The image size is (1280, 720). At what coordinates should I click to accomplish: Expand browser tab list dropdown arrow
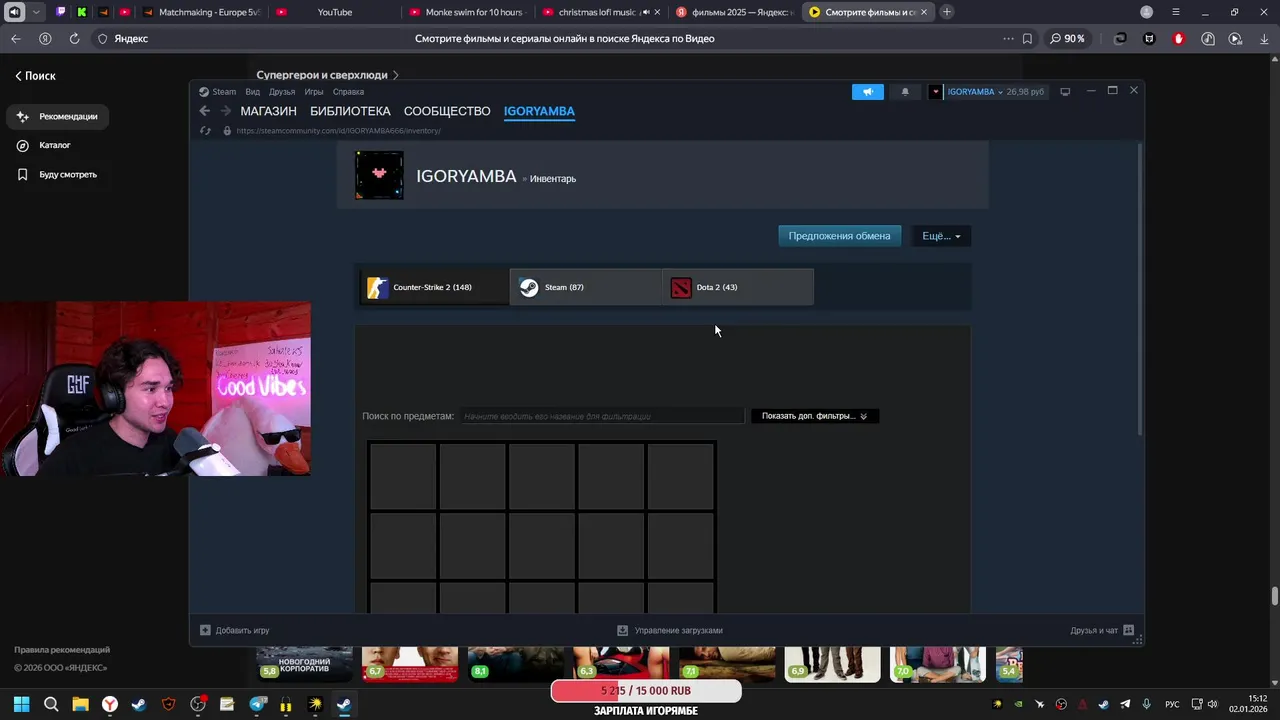pos(37,12)
